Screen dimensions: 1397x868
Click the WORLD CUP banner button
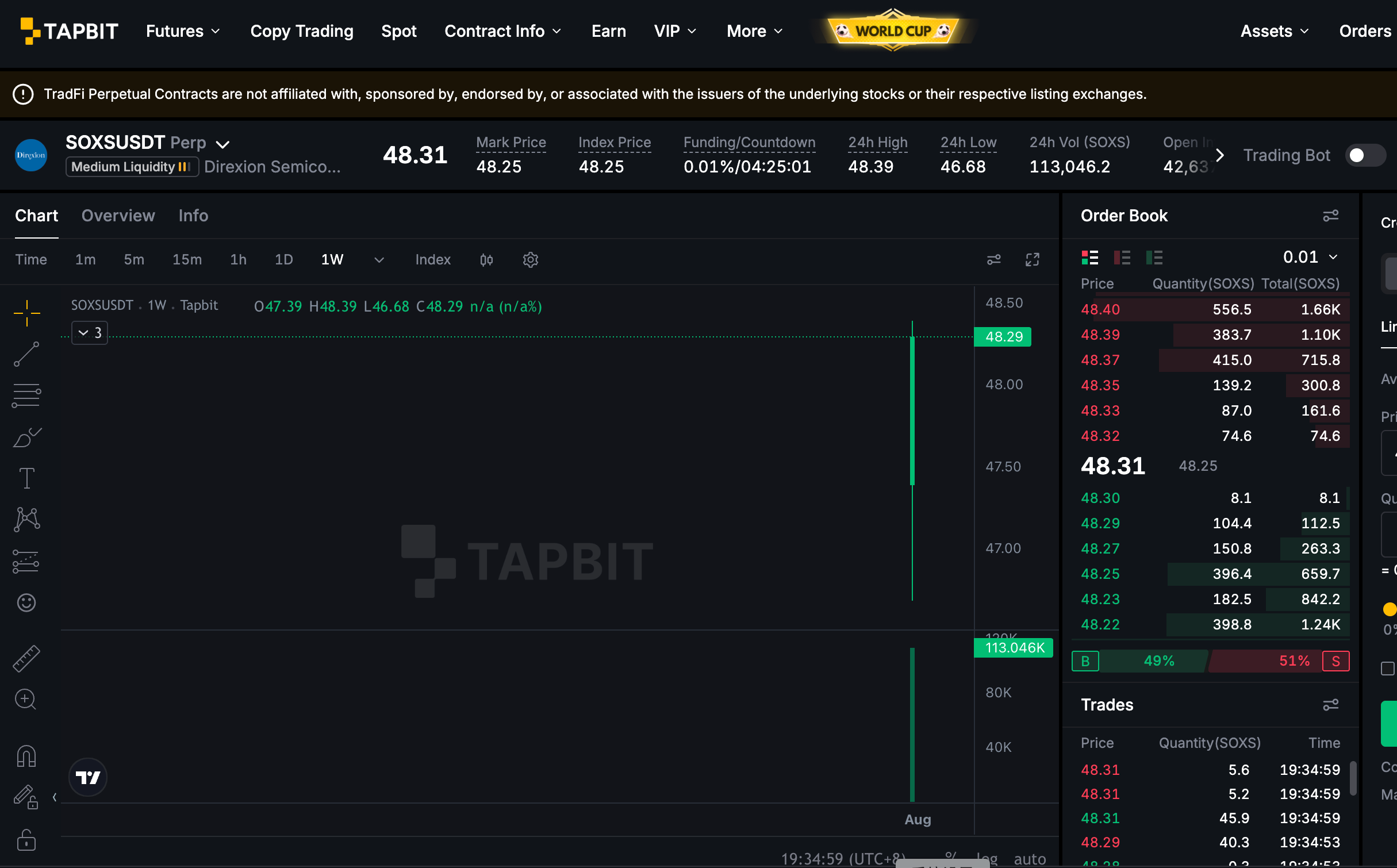click(893, 30)
